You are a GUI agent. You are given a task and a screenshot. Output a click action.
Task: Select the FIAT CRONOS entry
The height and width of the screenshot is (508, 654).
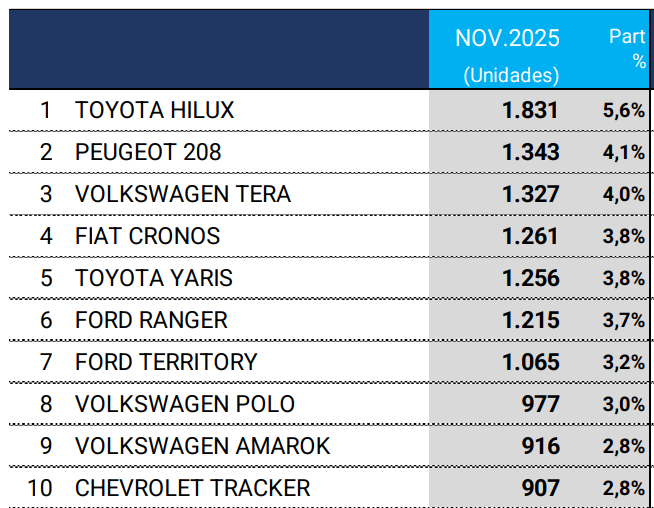tap(147, 236)
